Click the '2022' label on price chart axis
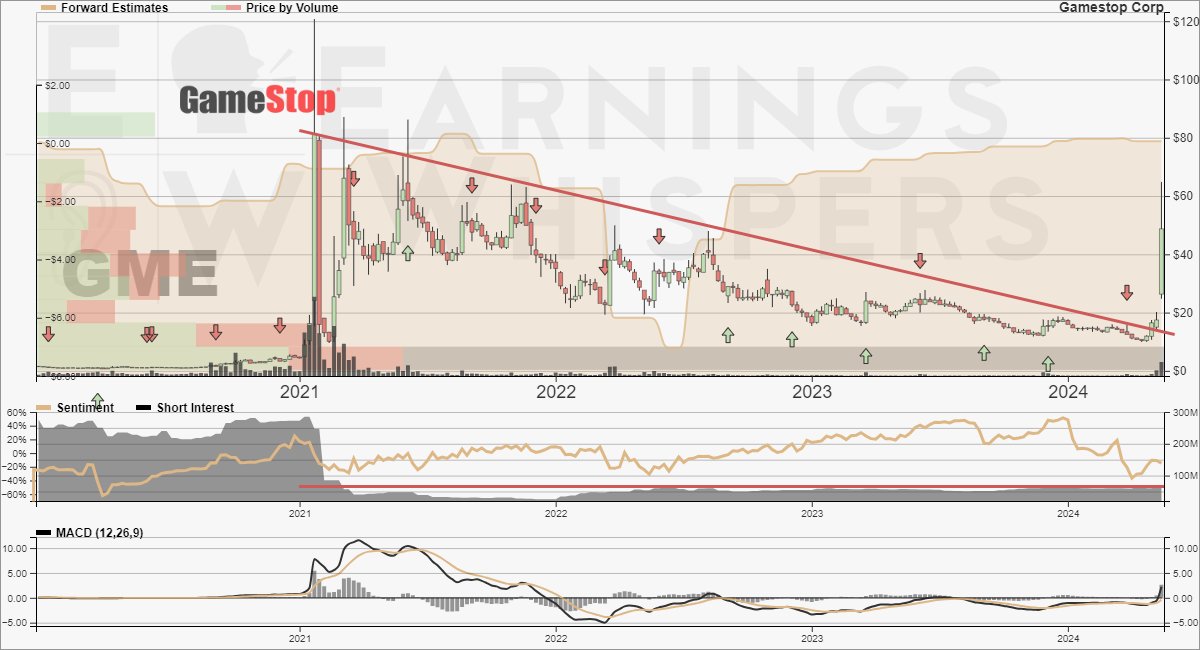 [557, 392]
